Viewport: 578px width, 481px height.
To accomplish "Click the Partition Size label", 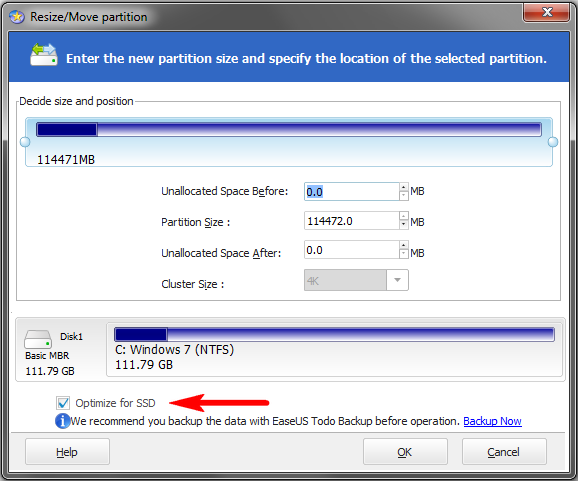I will click(195, 222).
